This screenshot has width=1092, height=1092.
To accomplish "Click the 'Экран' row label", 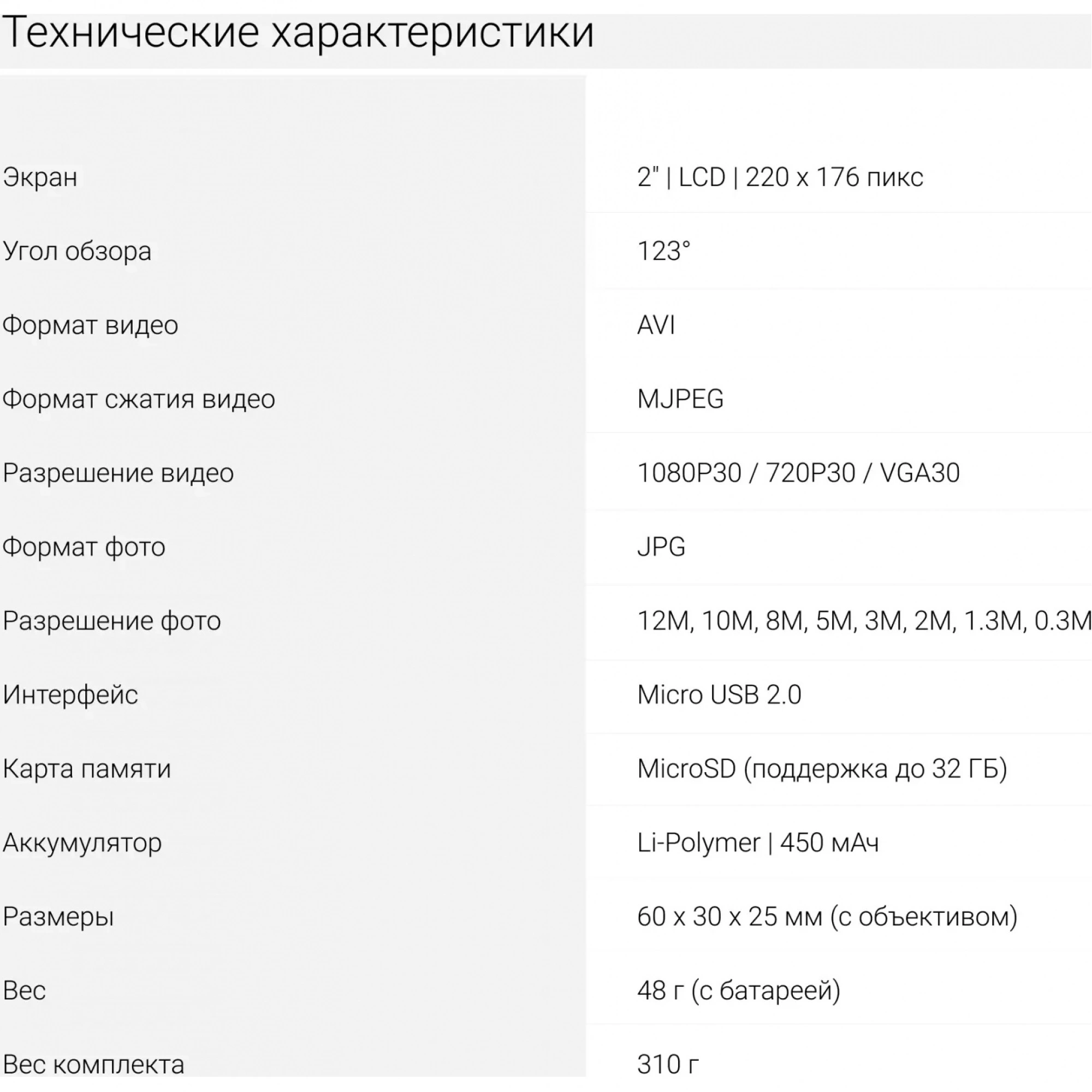I will click(x=40, y=177).
